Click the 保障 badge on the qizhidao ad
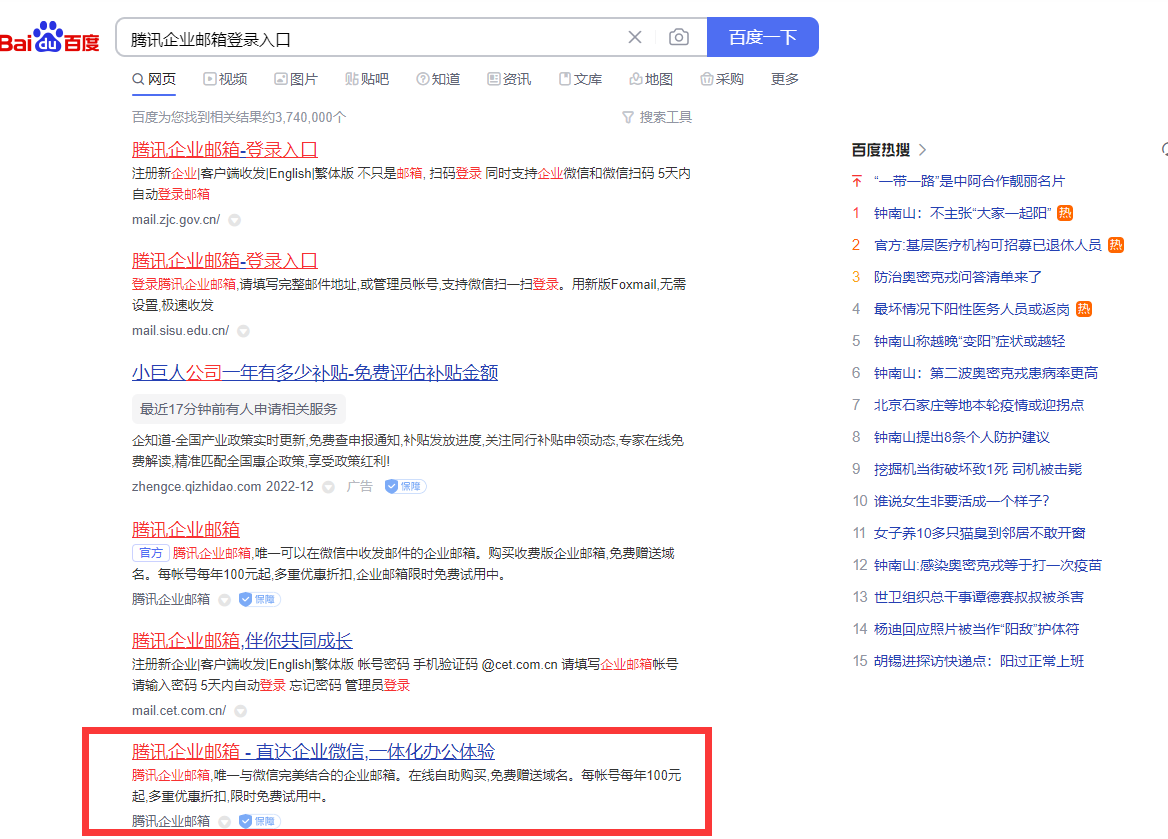1168x839 pixels. pyautogui.click(x=405, y=487)
